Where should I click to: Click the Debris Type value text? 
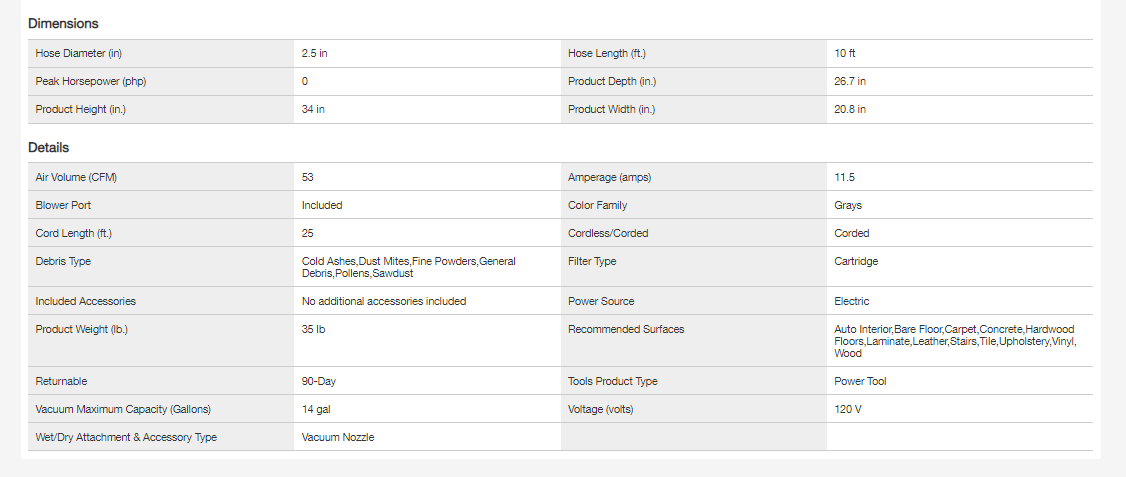pos(408,267)
